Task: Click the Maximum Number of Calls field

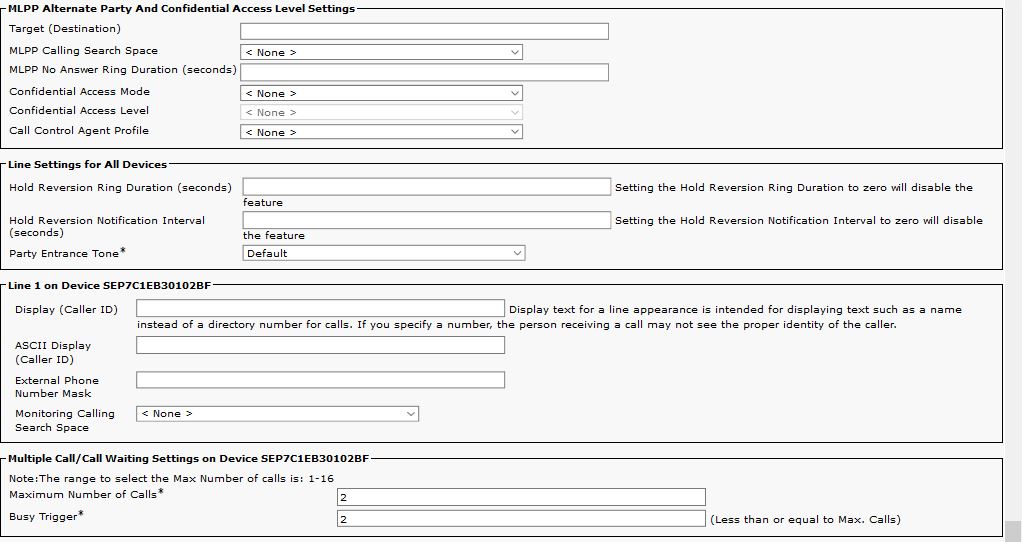Action: pos(521,497)
